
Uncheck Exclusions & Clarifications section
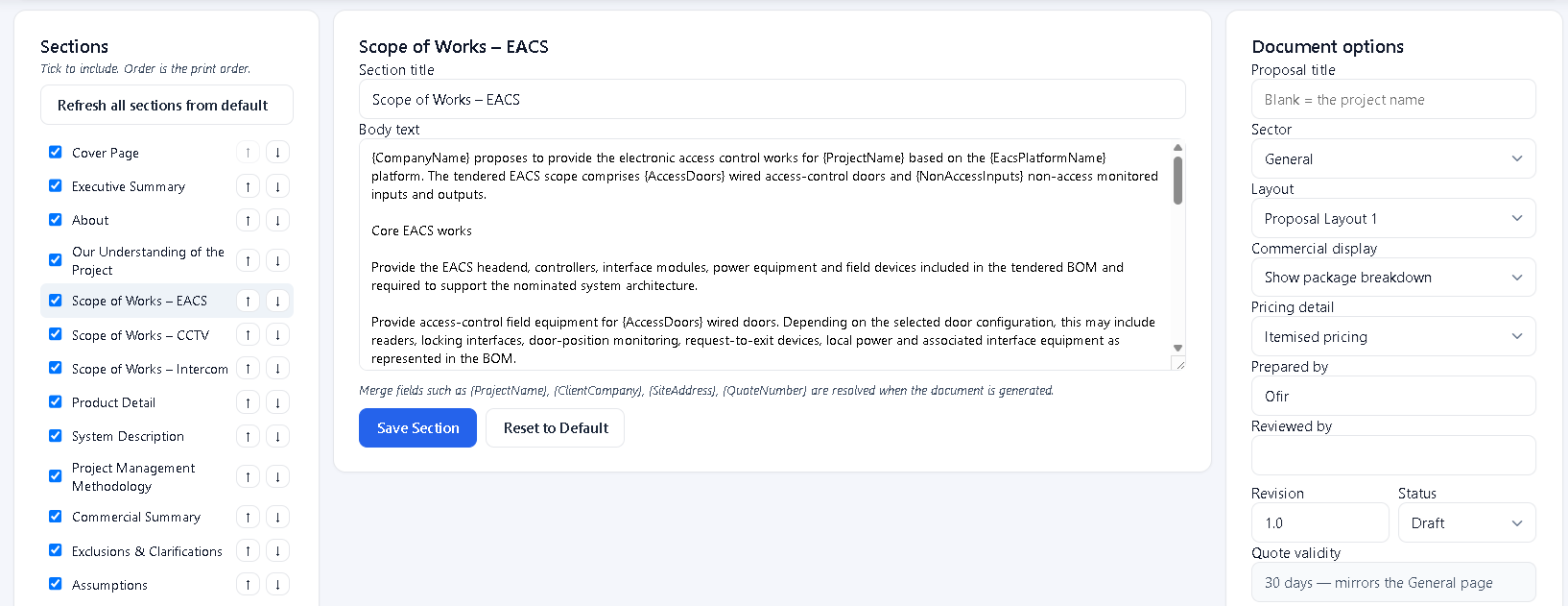[x=56, y=550]
